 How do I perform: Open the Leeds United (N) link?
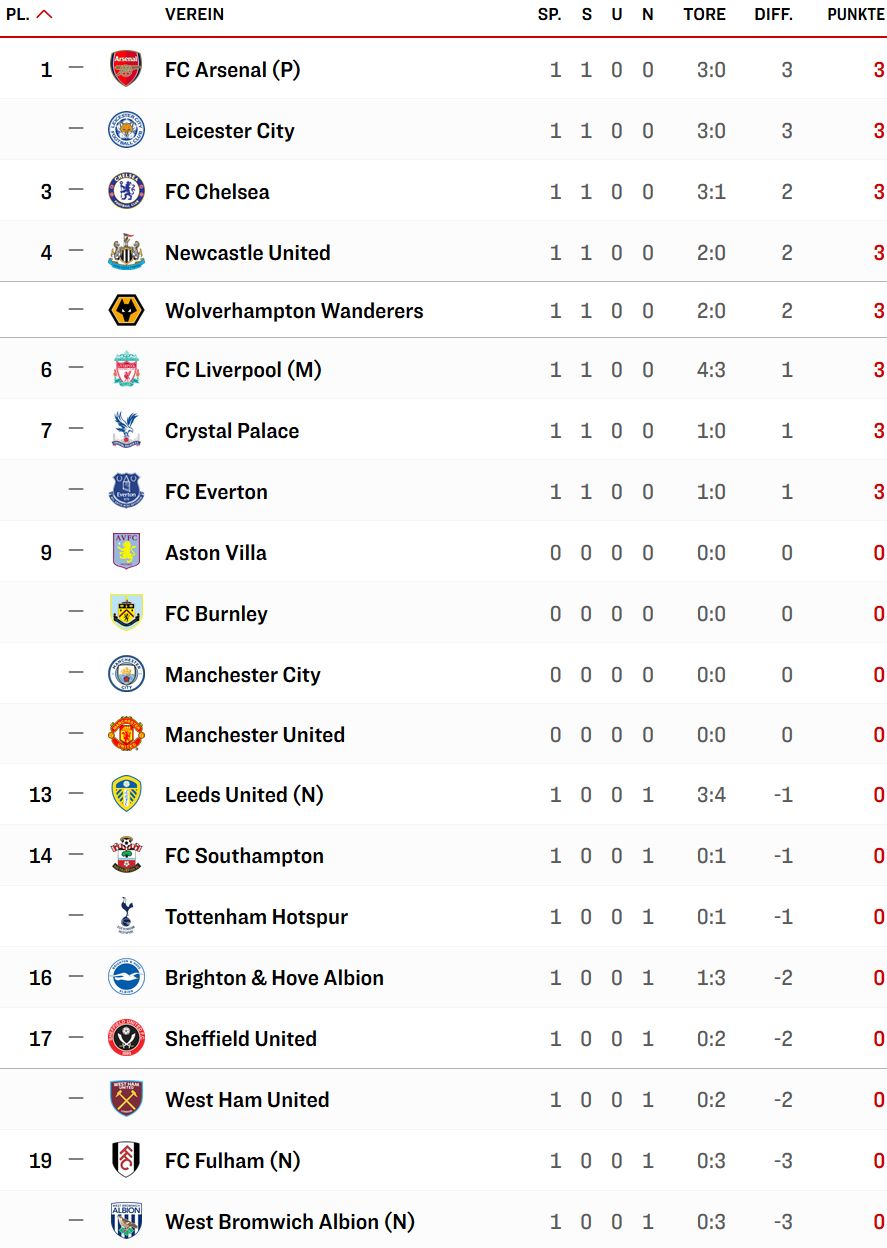244,795
